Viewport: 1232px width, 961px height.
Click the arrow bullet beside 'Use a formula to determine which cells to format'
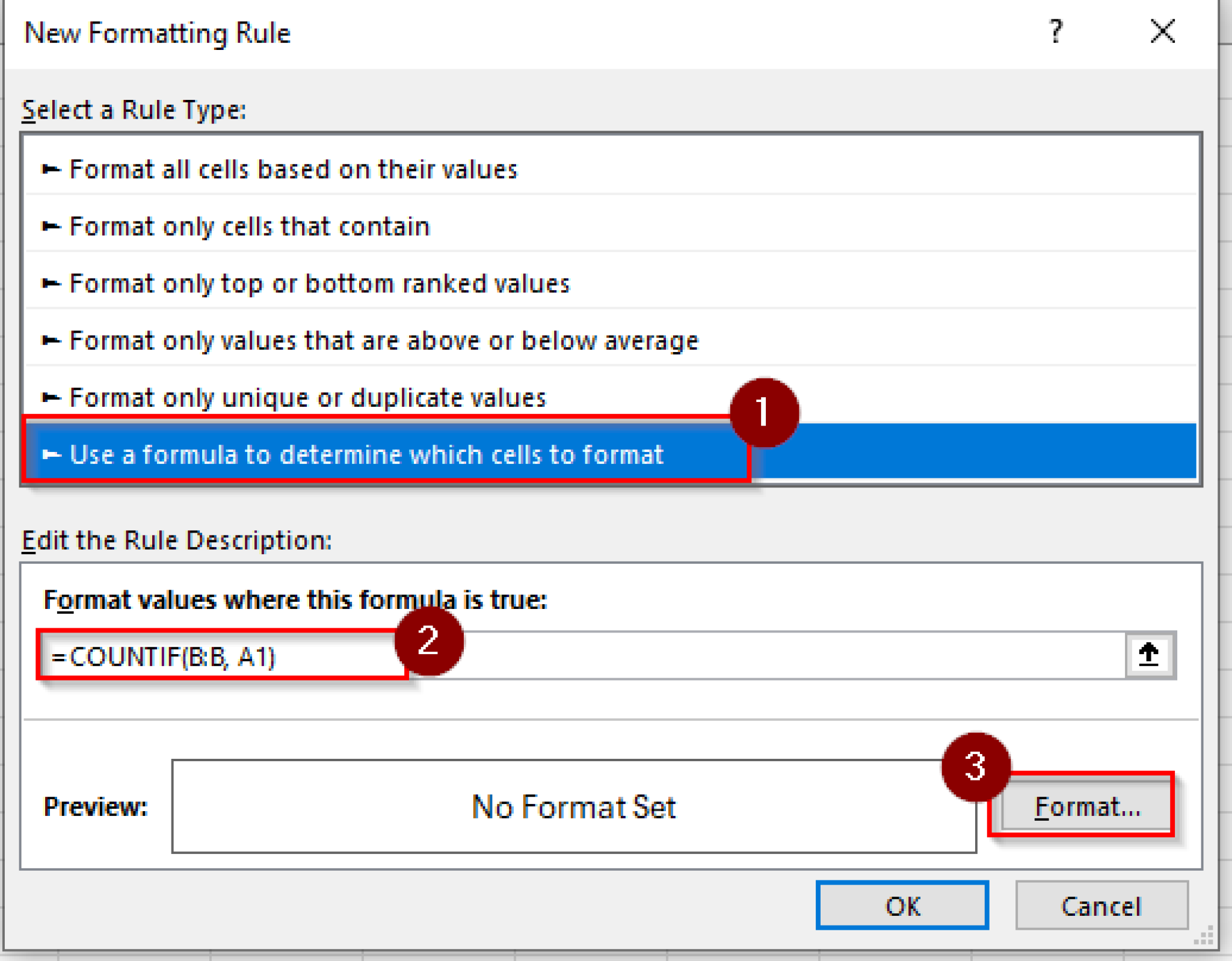coord(51,454)
